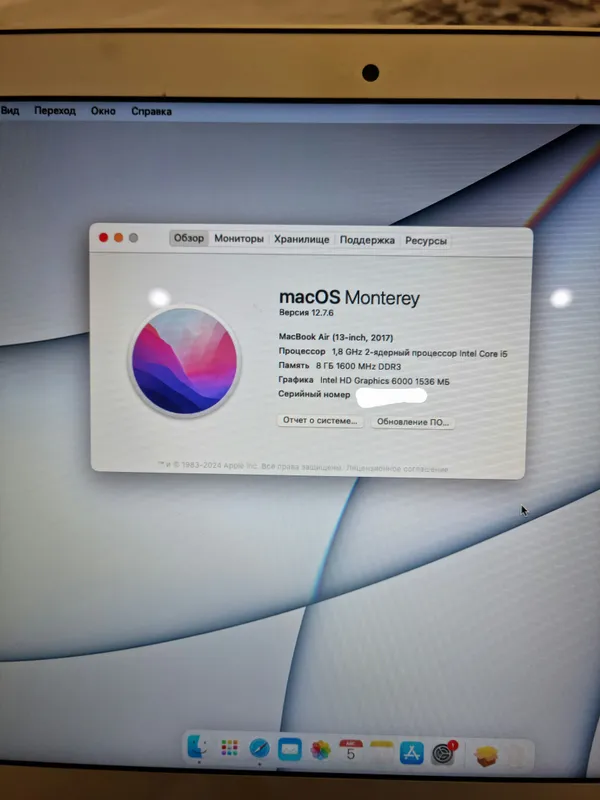The height and width of the screenshot is (800, 600).
Task: Open Launchpad in the Dock
Action: 230,748
